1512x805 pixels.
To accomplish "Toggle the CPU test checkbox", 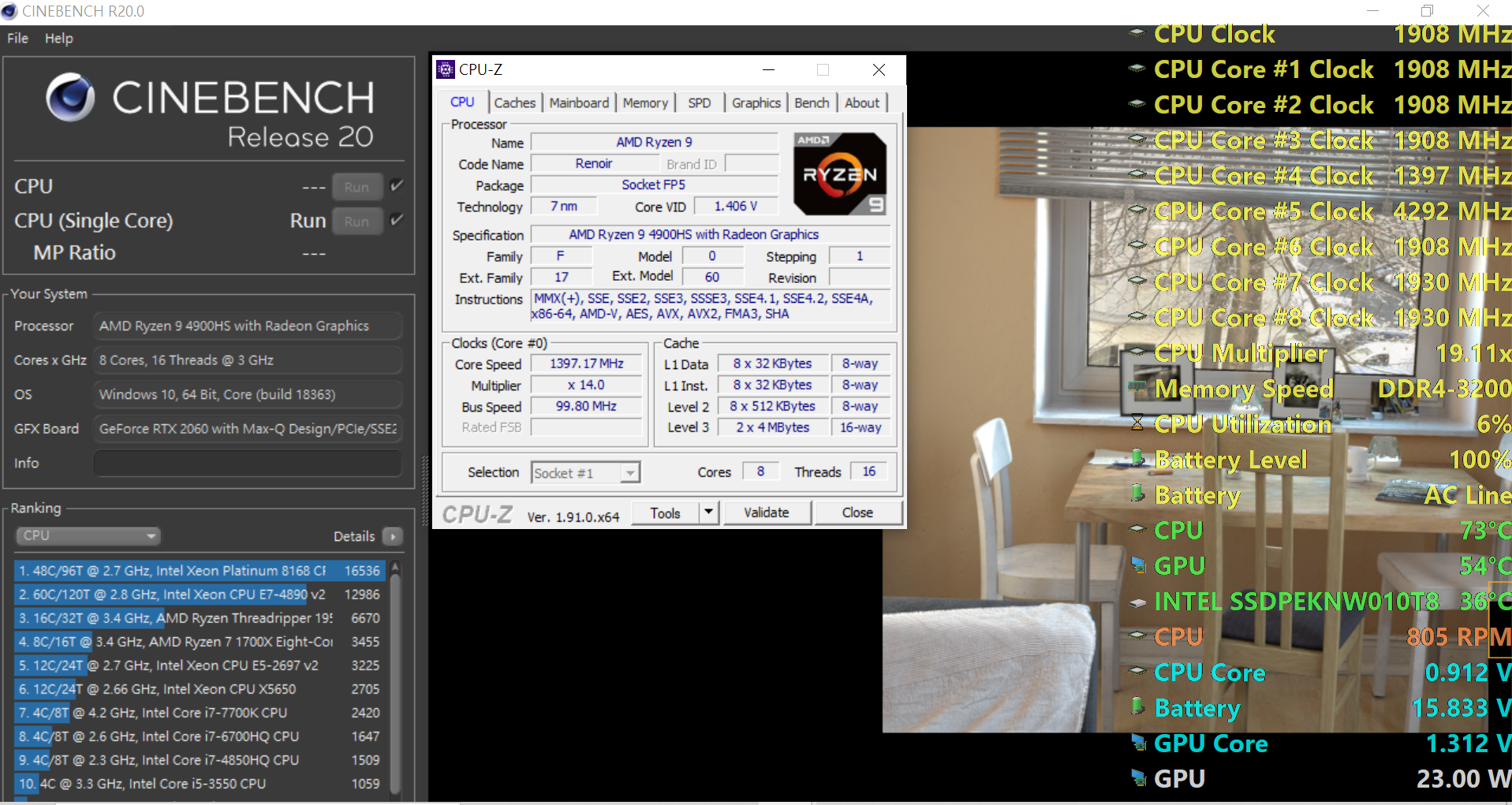I will pyautogui.click(x=397, y=186).
